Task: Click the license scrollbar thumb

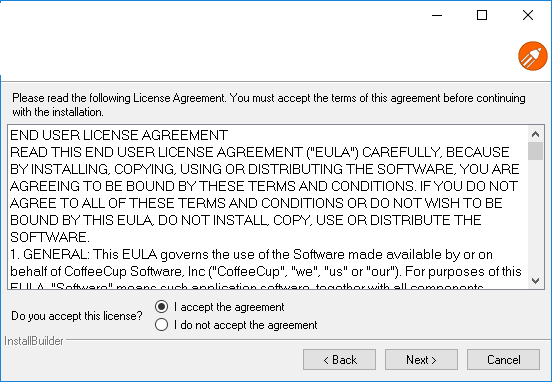Action: [x=535, y=151]
